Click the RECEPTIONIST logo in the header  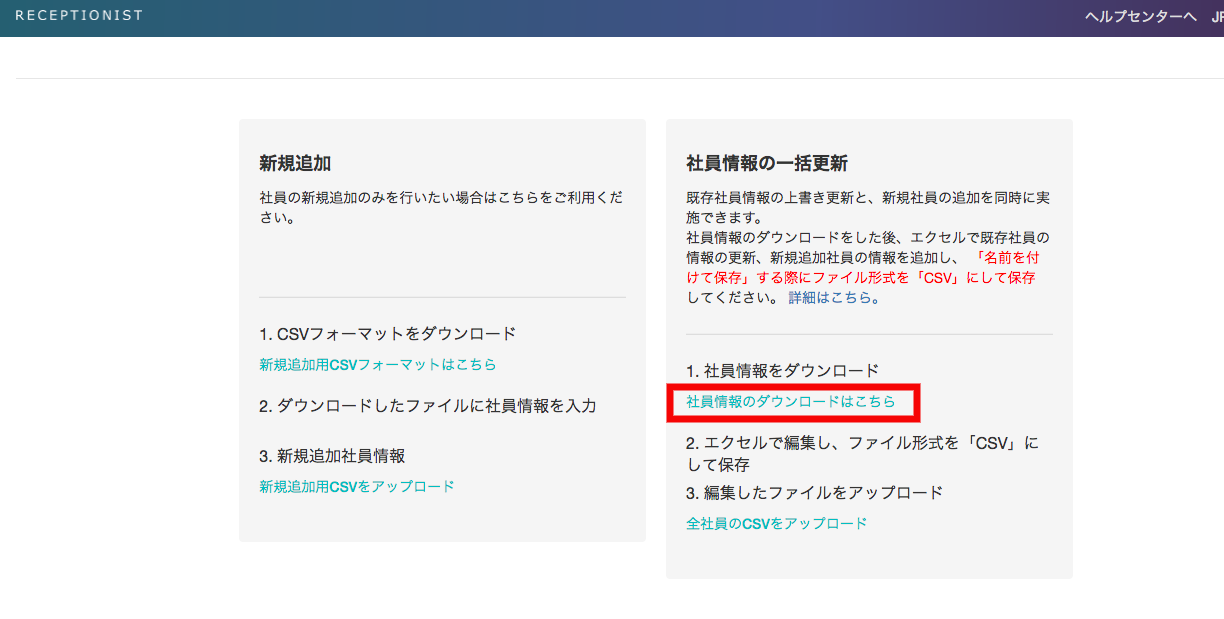coord(79,16)
